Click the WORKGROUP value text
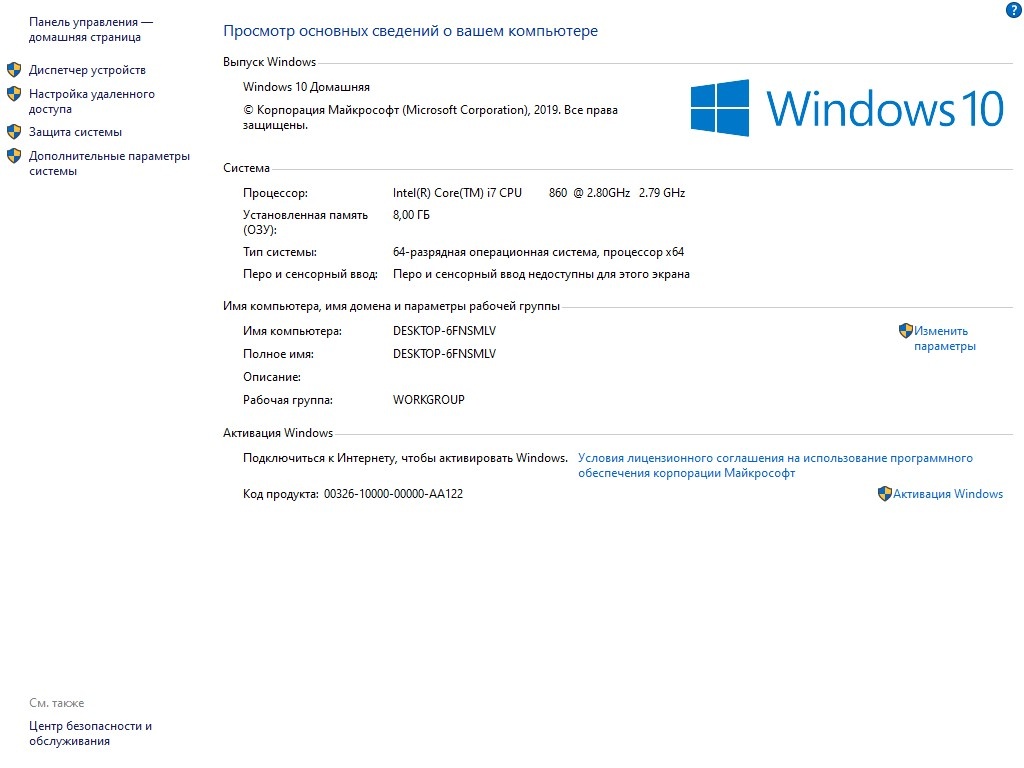This screenshot has height=768, width=1024. tap(428, 400)
